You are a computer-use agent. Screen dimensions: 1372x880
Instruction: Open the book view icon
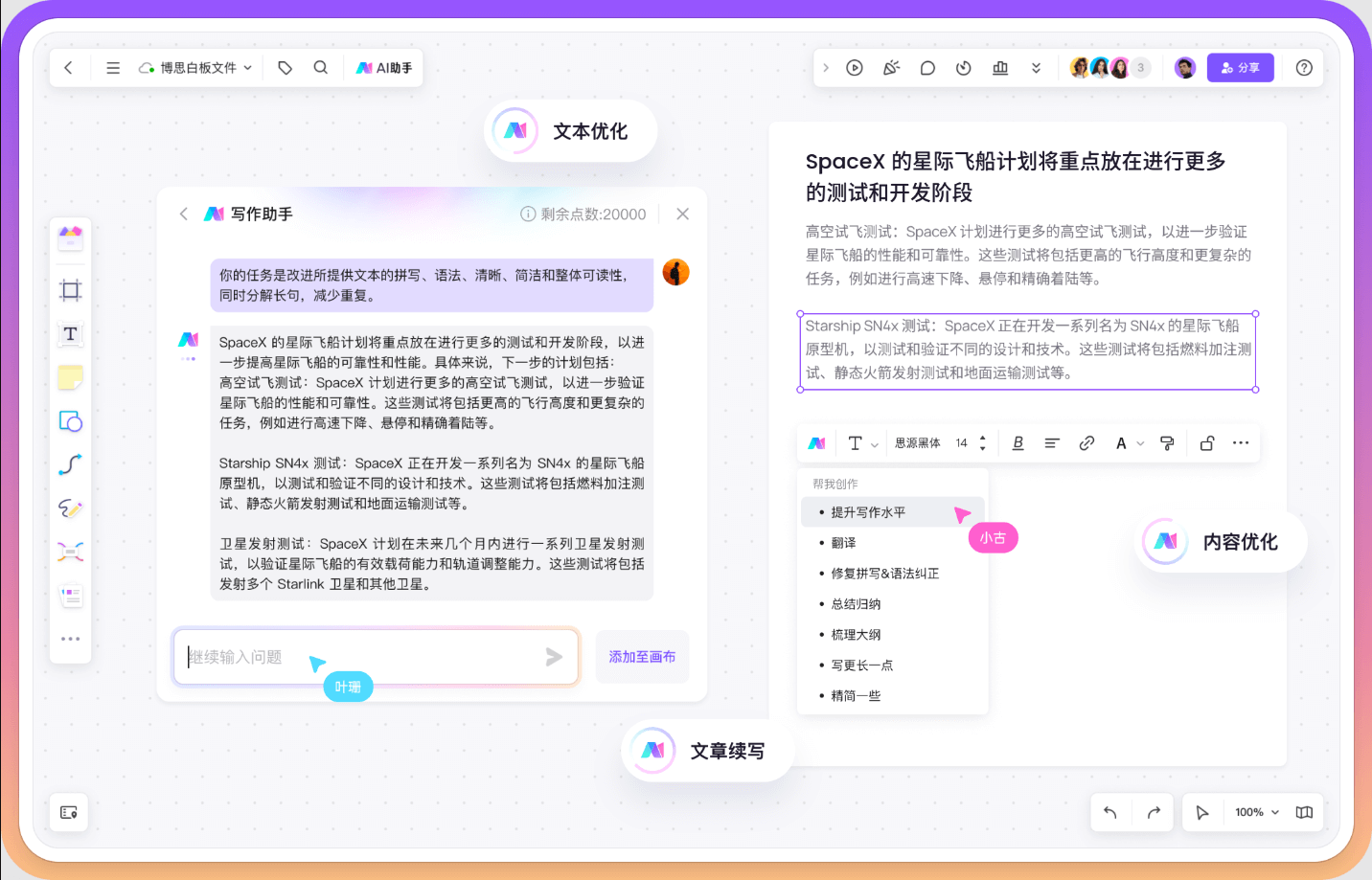[x=1304, y=812]
